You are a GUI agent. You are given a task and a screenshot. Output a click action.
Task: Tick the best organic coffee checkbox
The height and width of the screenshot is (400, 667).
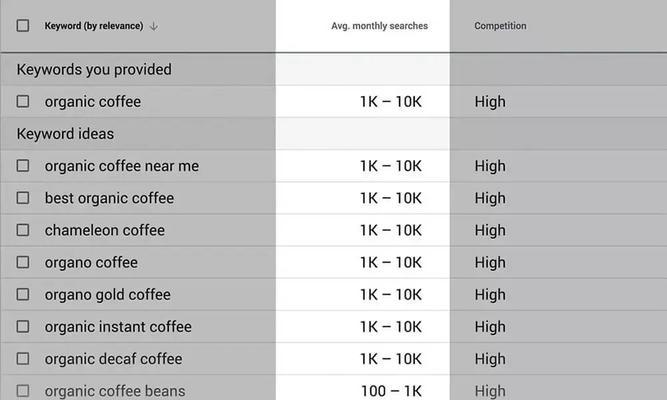[x=23, y=198]
